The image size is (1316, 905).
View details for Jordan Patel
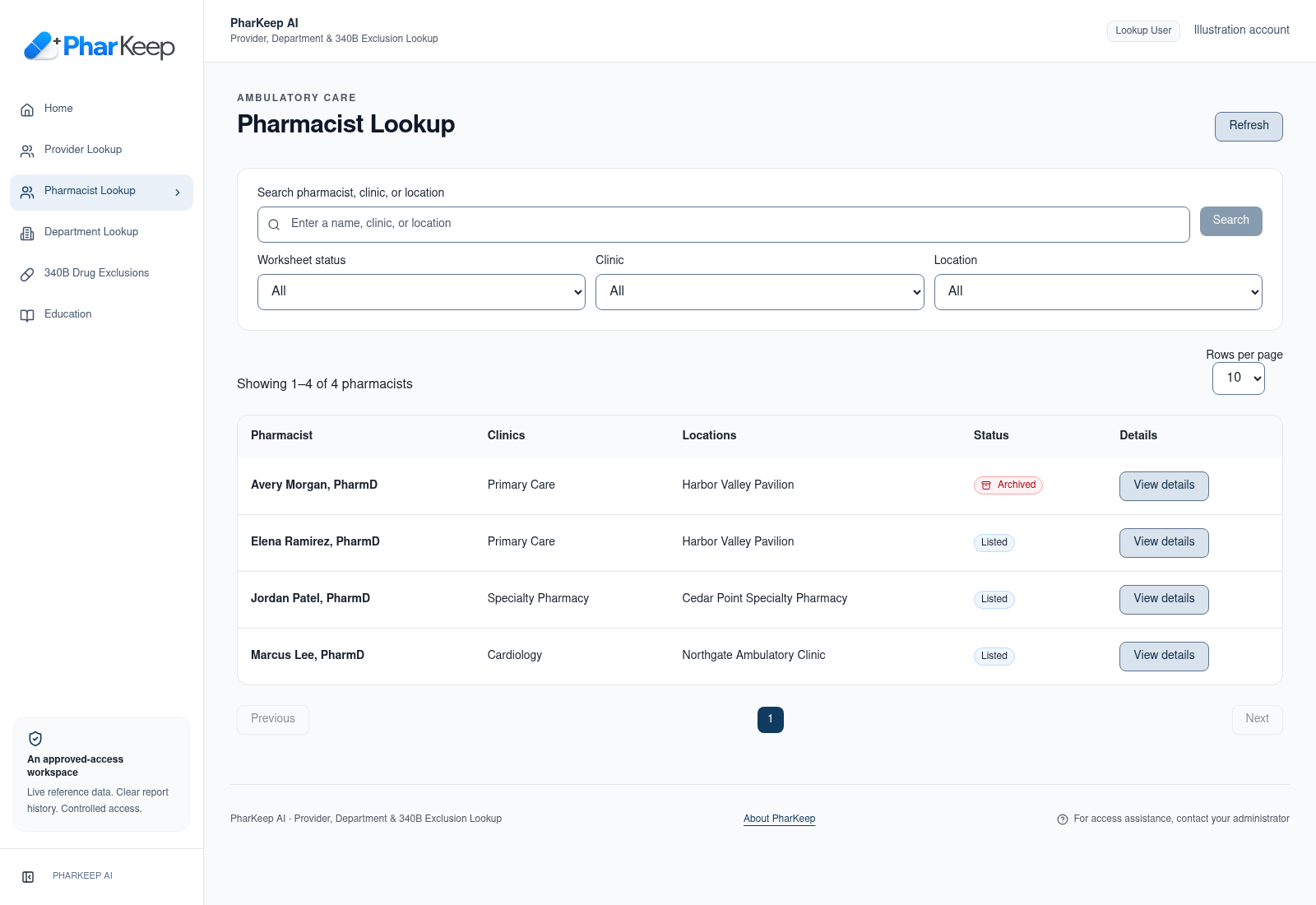tap(1164, 600)
